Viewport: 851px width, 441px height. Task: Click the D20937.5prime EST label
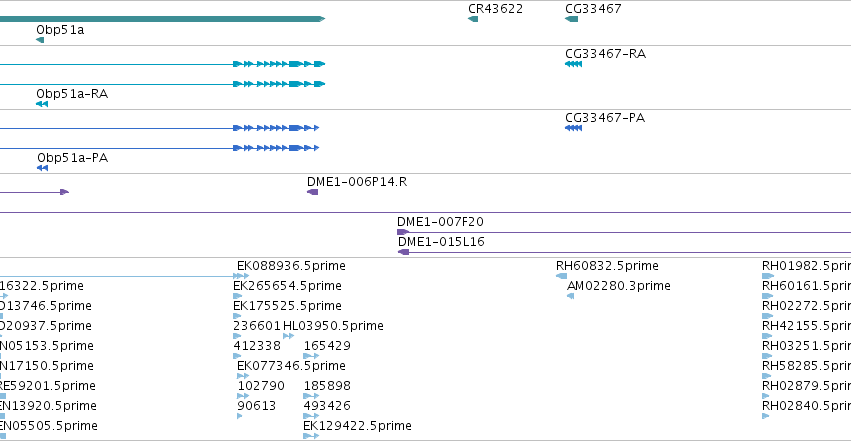pyautogui.click(x=46, y=326)
